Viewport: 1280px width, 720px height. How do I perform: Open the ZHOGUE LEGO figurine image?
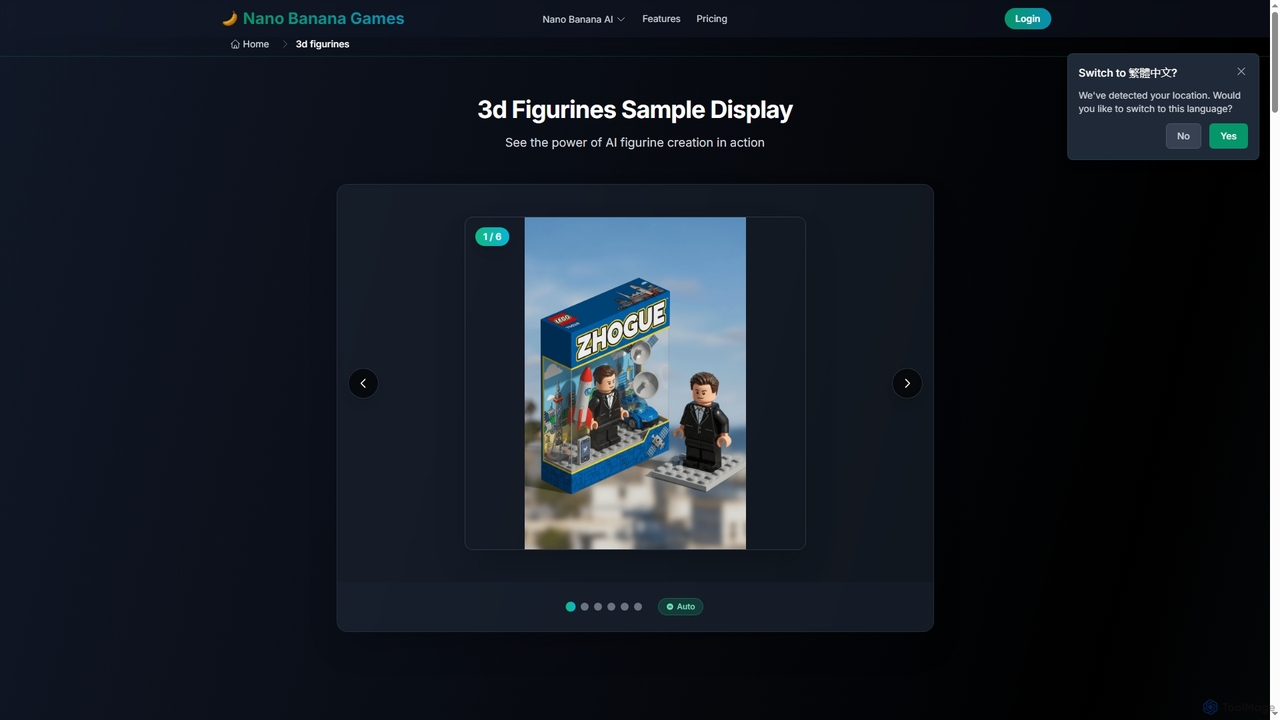coord(635,383)
